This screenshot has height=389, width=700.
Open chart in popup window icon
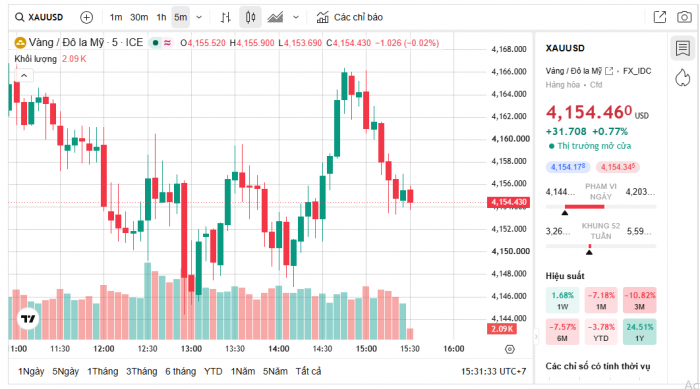click(660, 17)
